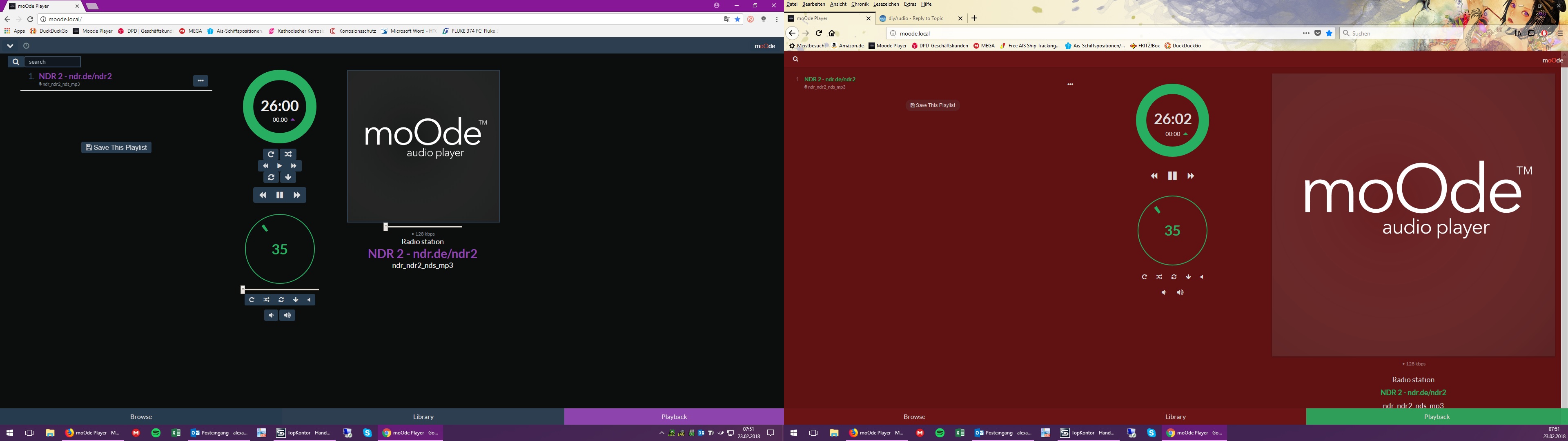The image size is (1568, 441).
Task: Open the chevron menu atop the Chrome moOde page
Action: (10, 46)
